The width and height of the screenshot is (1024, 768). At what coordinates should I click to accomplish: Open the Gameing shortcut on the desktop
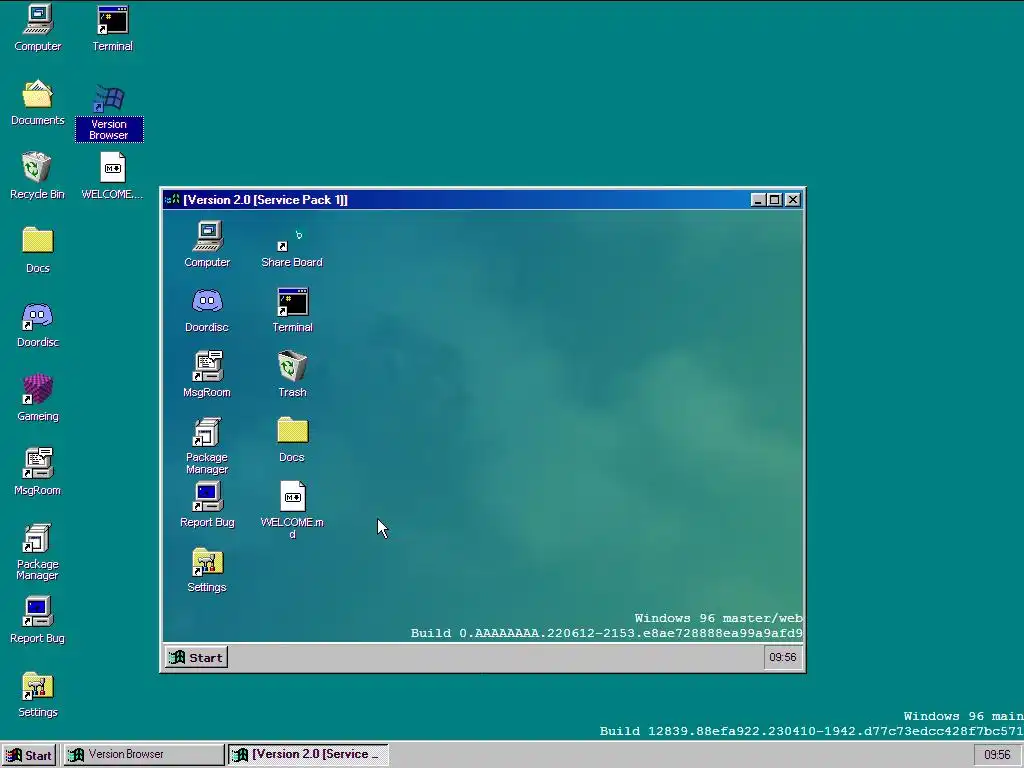(38, 397)
